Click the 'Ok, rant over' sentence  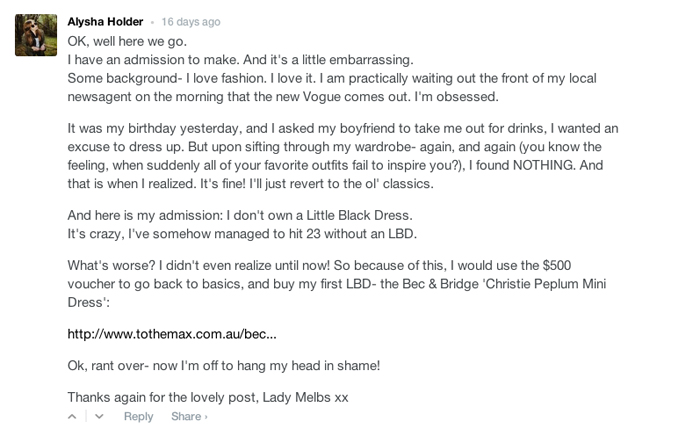point(224,366)
